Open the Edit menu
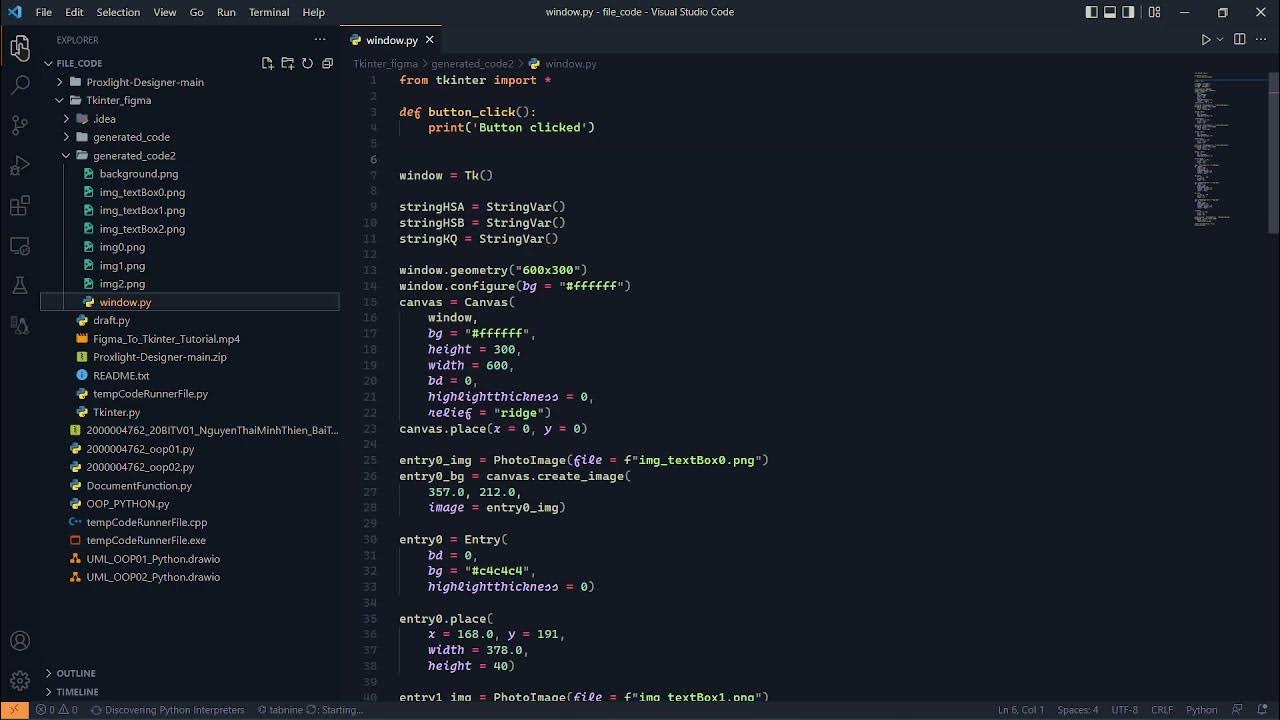1280x720 pixels. 74,12
